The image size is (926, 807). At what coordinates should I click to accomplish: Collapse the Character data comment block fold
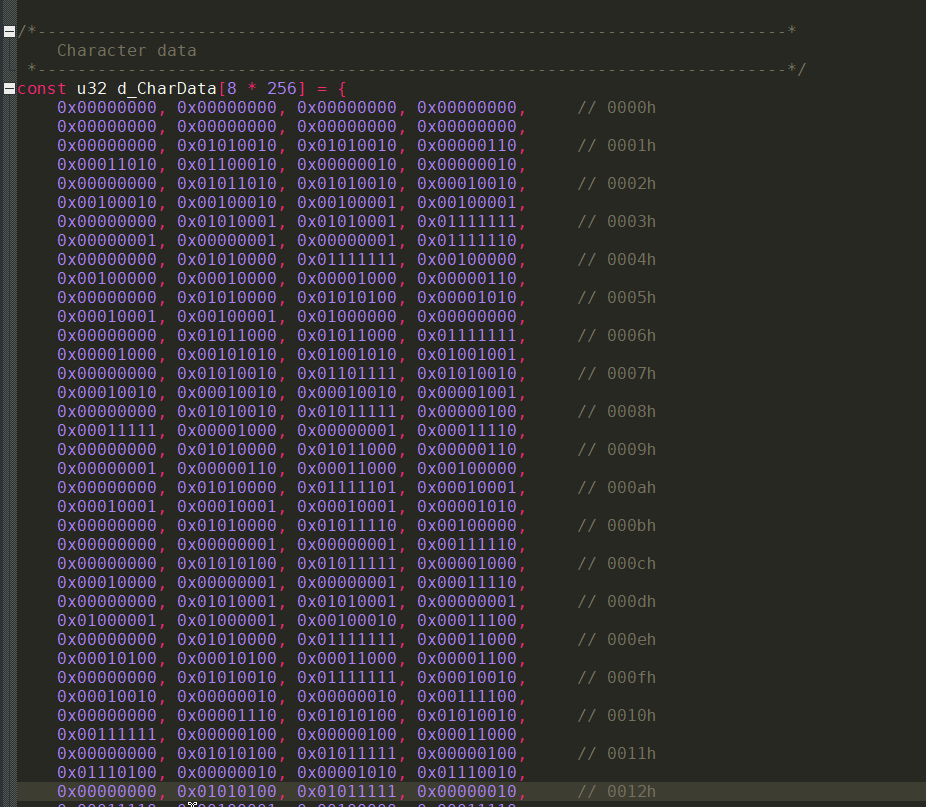click(x=9, y=32)
